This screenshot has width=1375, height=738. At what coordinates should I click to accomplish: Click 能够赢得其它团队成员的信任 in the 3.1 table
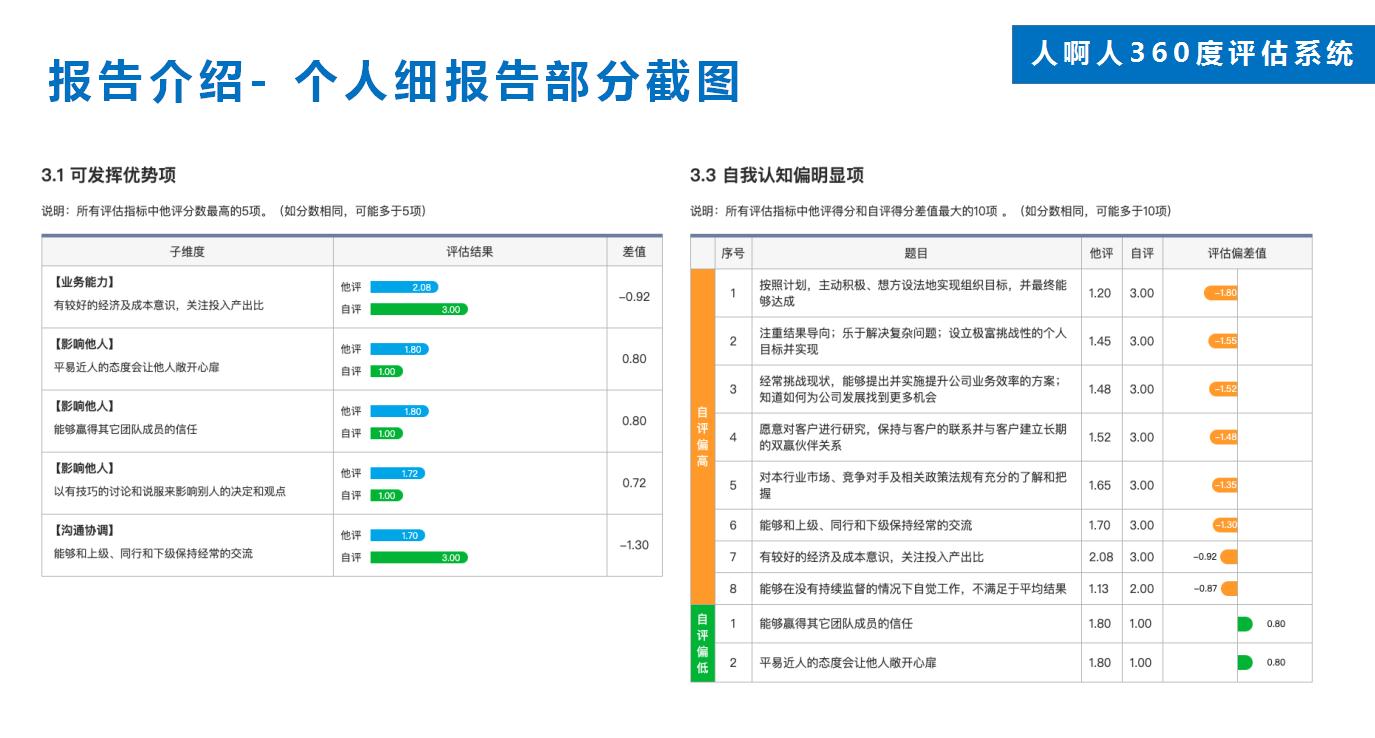pyautogui.click(x=125, y=429)
